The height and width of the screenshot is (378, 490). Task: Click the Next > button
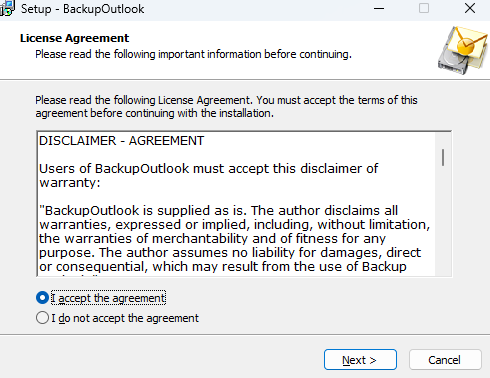coord(360,360)
